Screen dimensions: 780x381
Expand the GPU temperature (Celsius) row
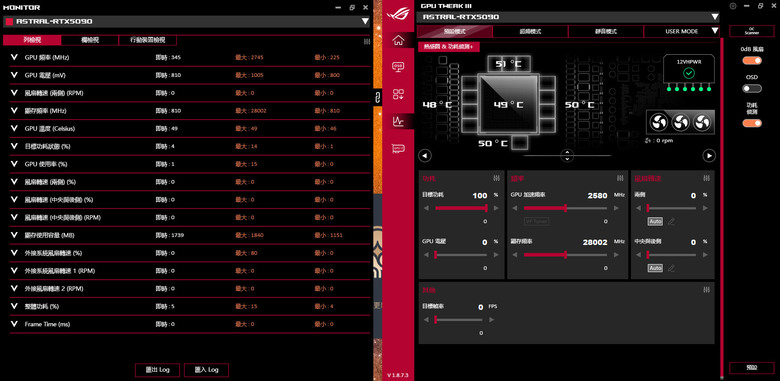coord(14,128)
